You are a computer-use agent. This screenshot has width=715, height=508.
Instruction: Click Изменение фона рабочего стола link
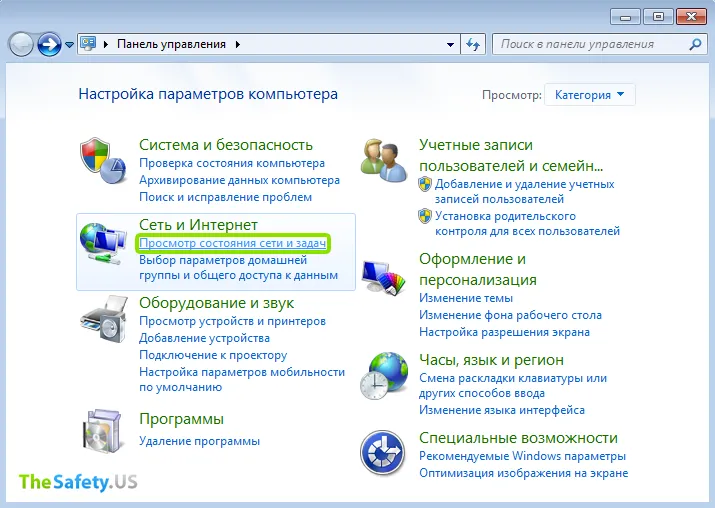tap(510, 315)
